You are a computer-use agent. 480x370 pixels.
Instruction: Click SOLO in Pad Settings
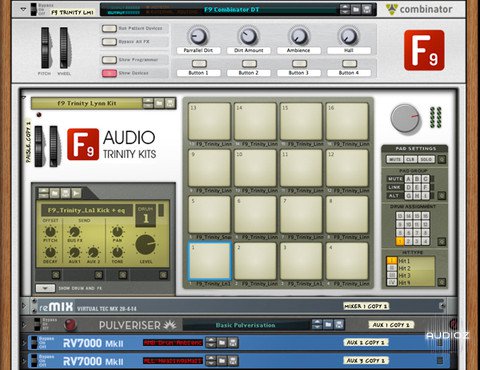[x=426, y=159]
